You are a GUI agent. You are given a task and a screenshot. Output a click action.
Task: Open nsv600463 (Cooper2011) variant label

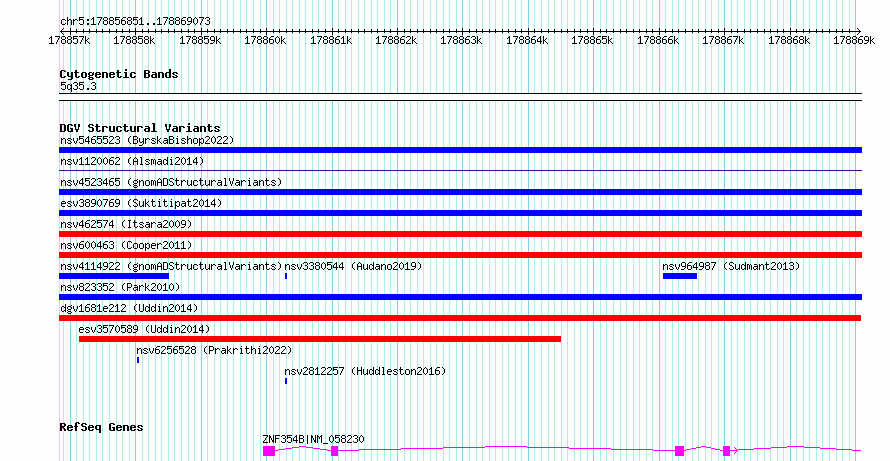tap(126, 245)
